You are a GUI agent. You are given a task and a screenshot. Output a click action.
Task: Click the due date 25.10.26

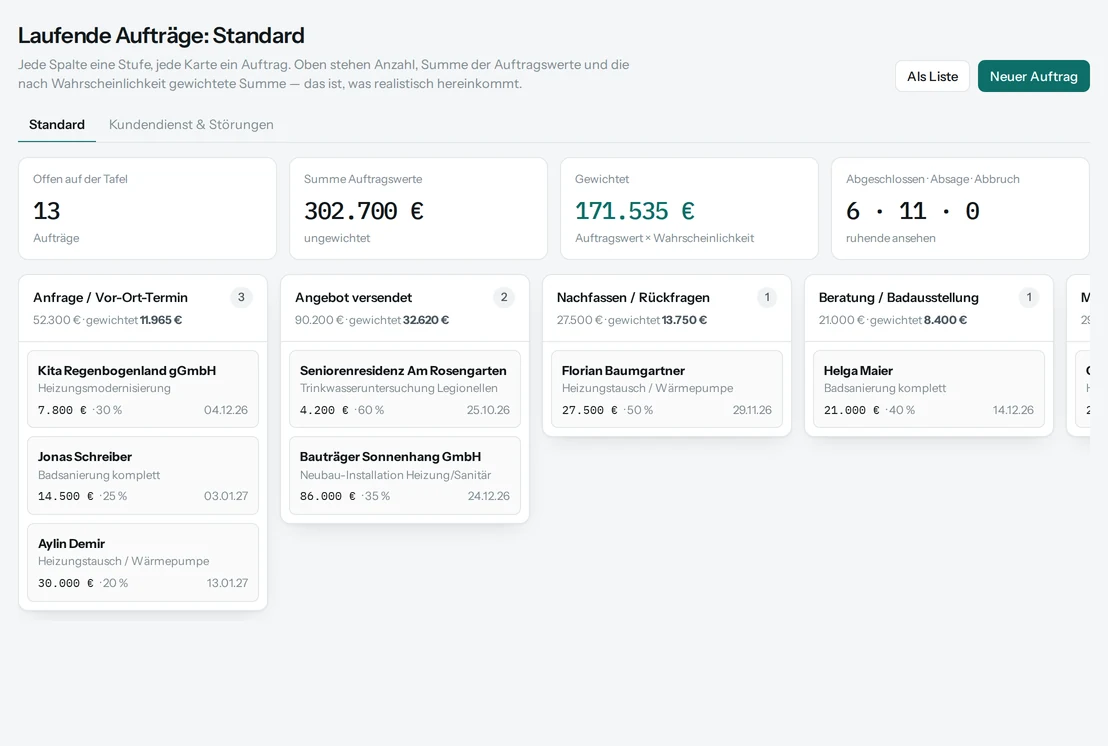point(488,410)
